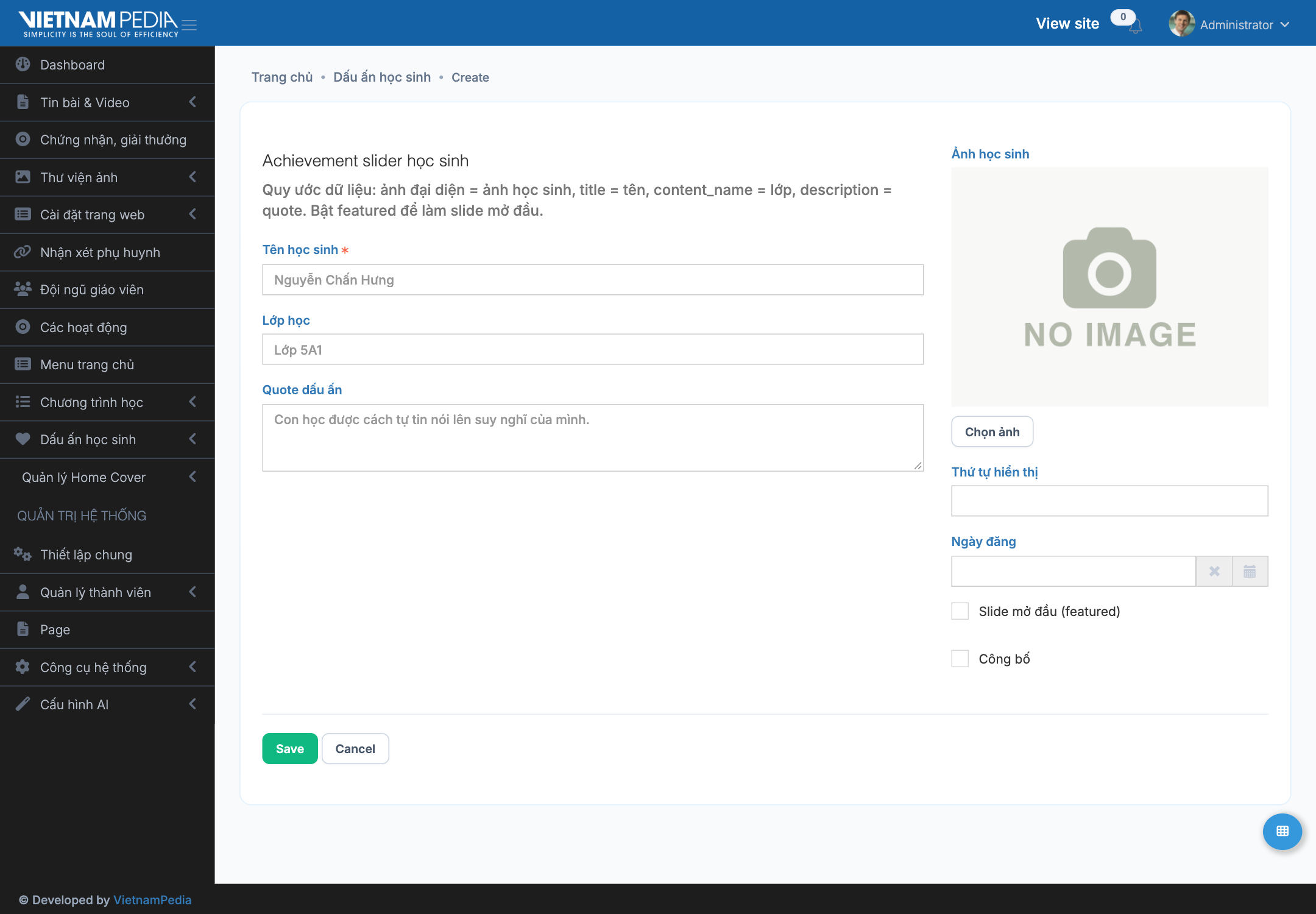Screen dimensions: 1316x914
Task: Click the Tên học sinh input field
Action: (x=593, y=280)
